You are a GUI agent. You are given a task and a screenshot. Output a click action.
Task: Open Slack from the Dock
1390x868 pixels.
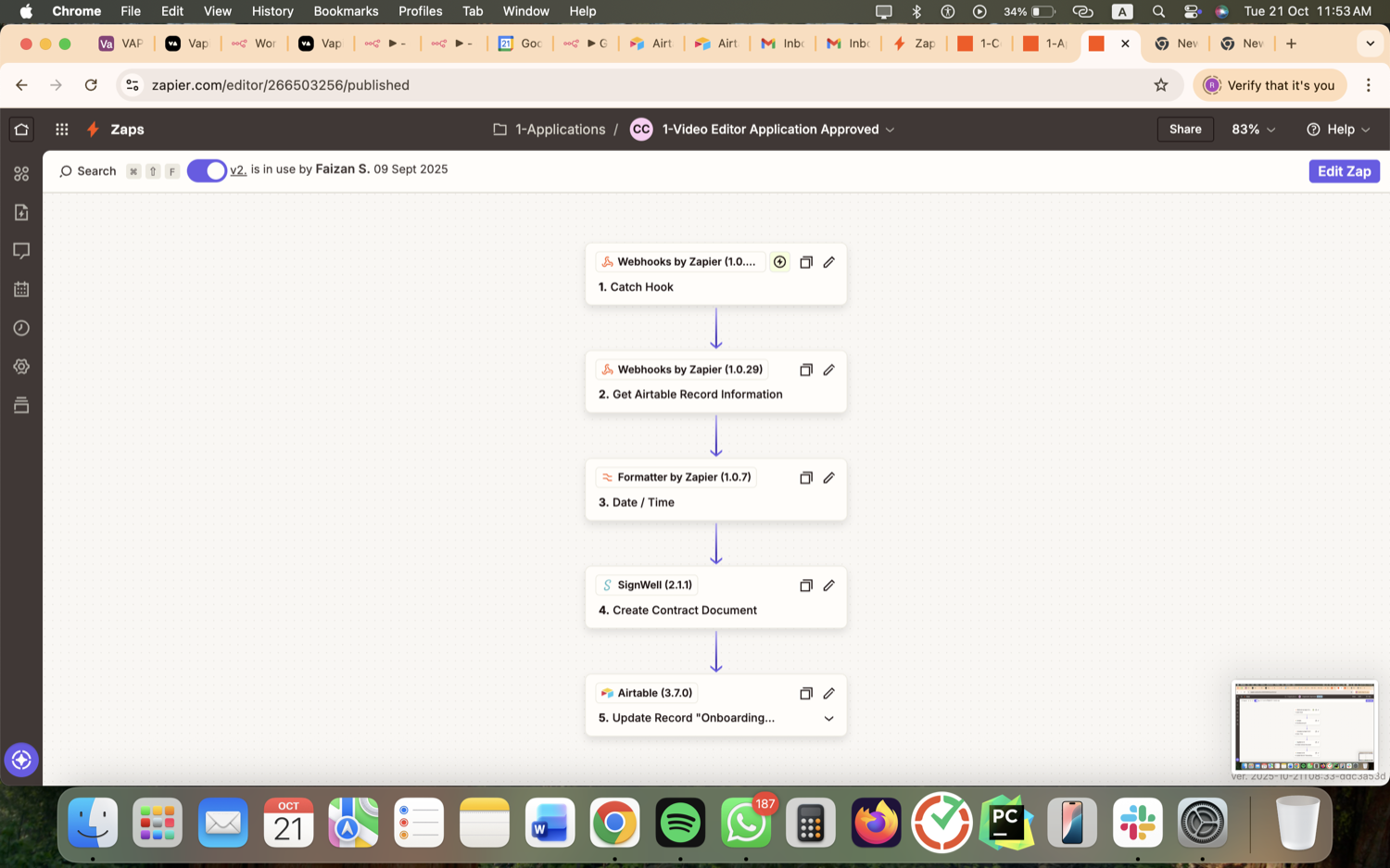(x=1138, y=823)
